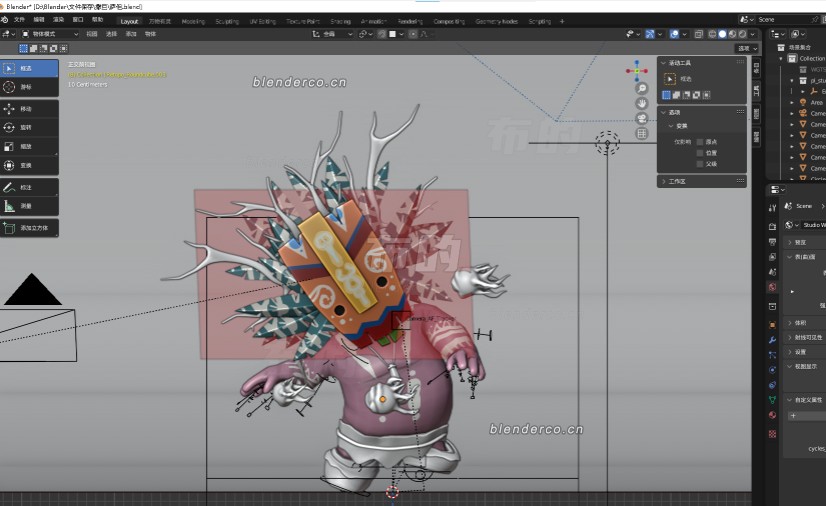Viewport: 826px width, 506px height.
Task: Open Physics properties tab icon
Action: click(x=772, y=370)
